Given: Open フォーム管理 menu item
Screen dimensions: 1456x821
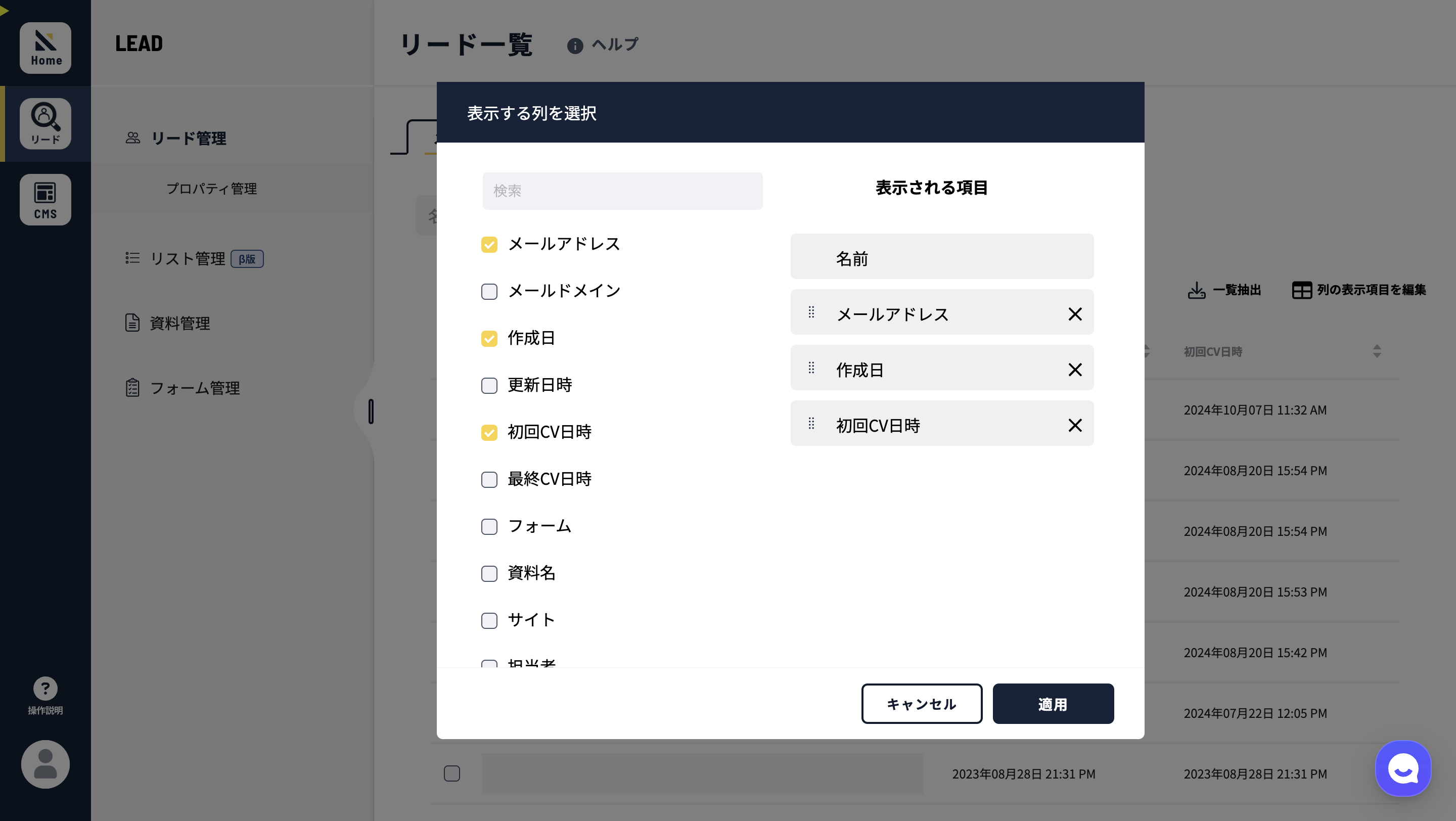Looking at the screenshot, I should pyautogui.click(x=195, y=388).
